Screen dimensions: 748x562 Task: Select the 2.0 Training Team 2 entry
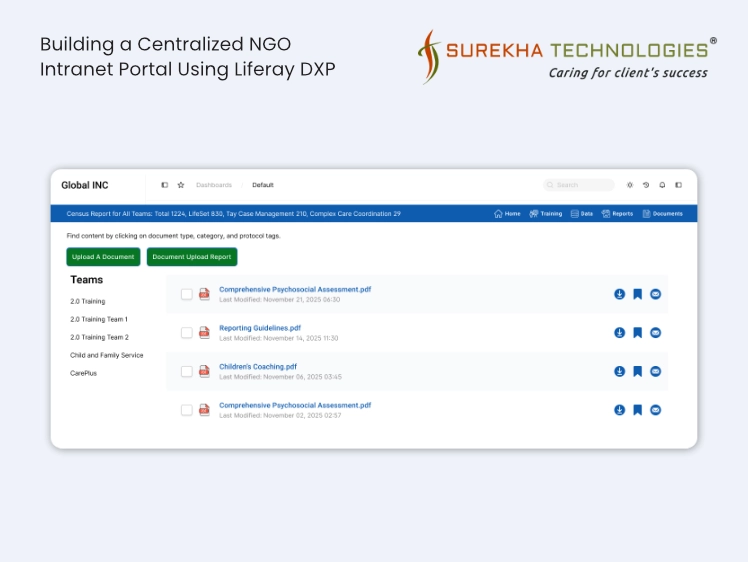coord(99,337)
